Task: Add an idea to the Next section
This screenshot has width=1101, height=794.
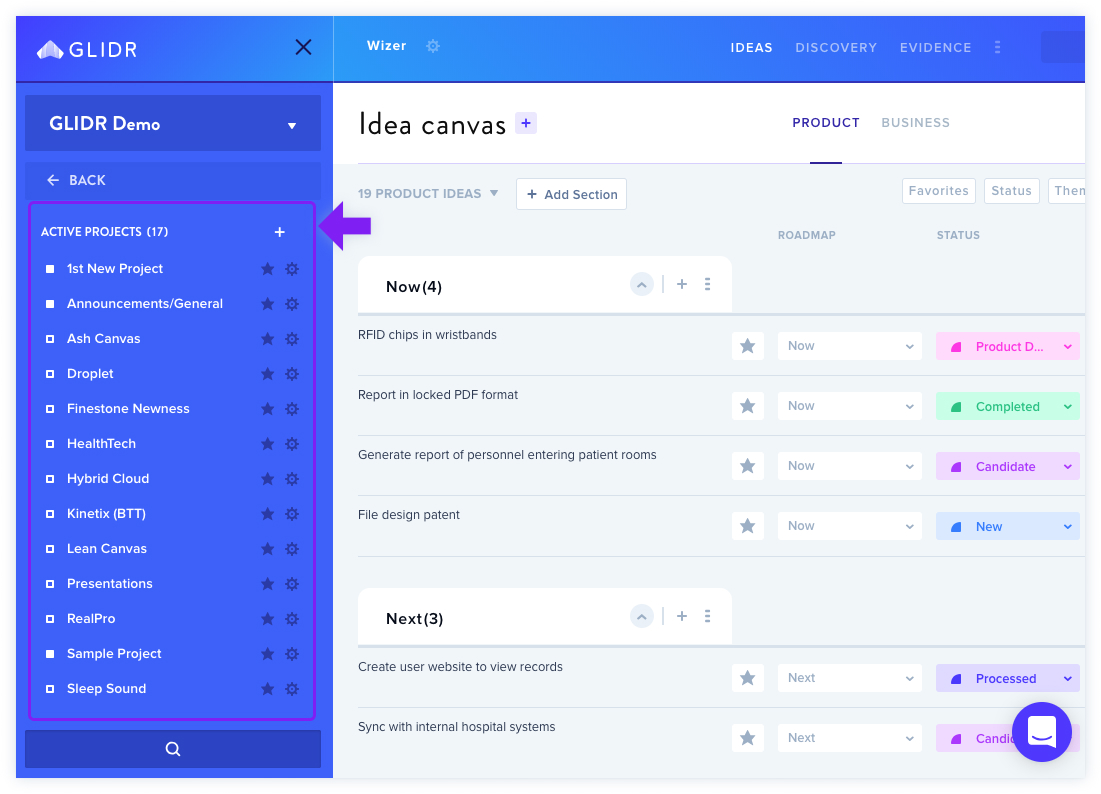Action: point(682,616)
